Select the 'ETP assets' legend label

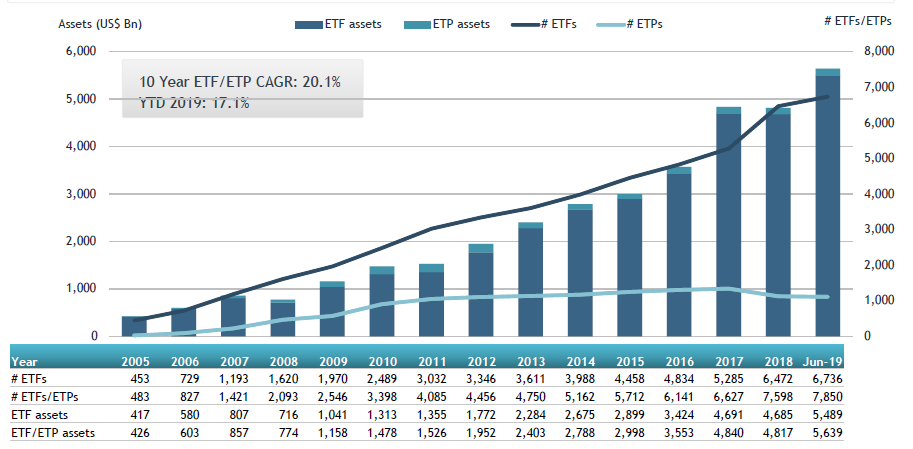[462, 24]
